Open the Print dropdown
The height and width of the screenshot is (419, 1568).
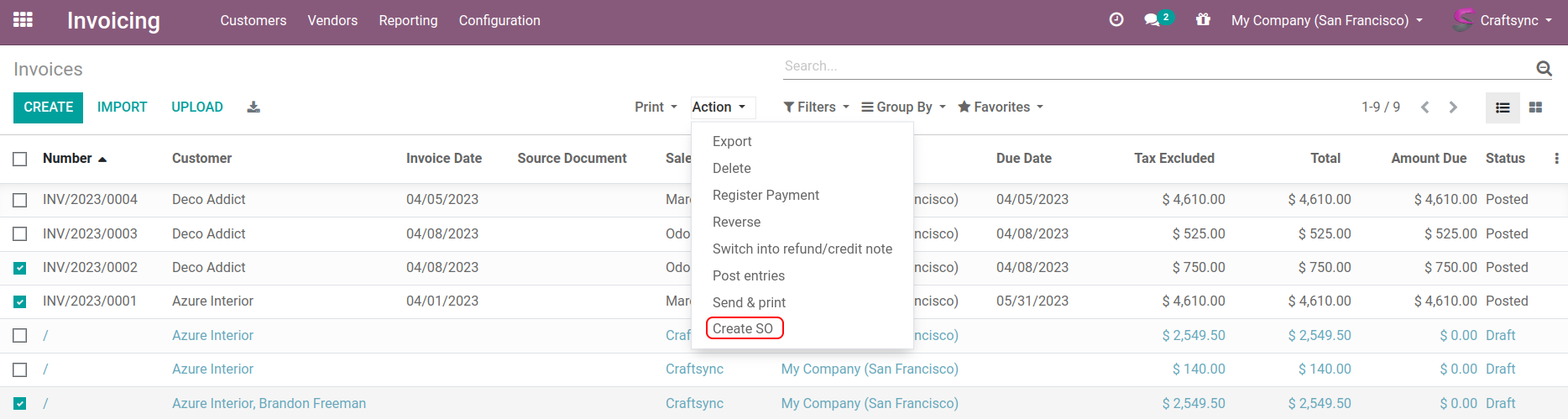pyautogui.click(x=656, y=107)
